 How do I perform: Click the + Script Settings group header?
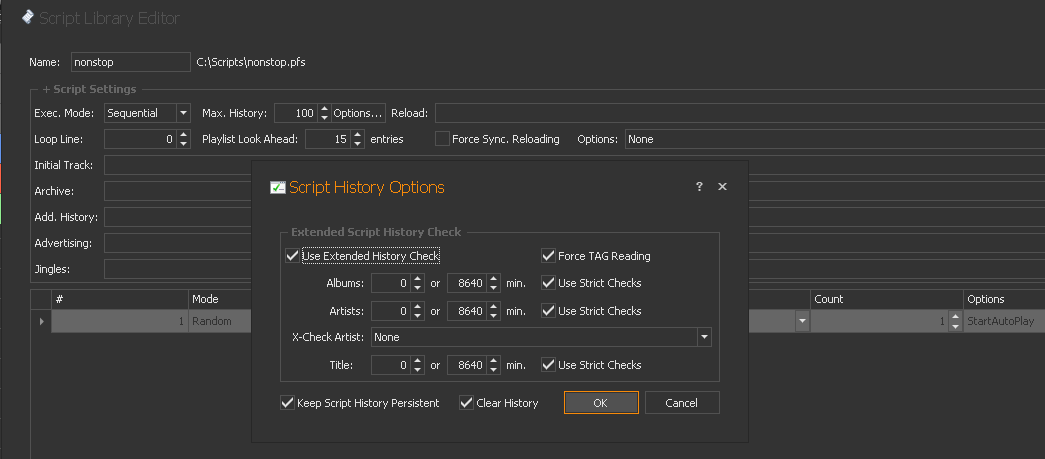pos(89,89)
